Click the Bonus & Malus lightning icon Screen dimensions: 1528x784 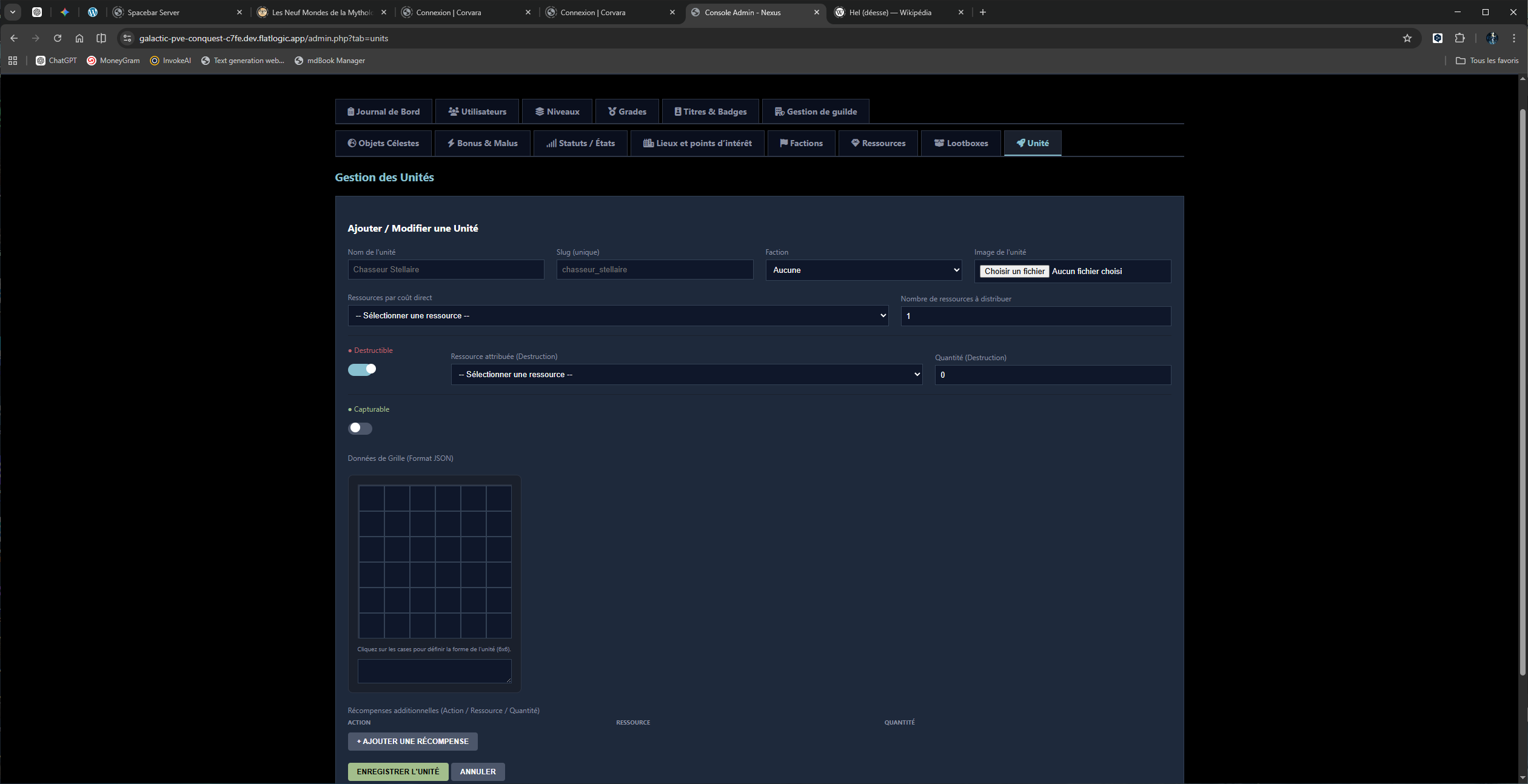pyautogui.click(x=451, y=143)
